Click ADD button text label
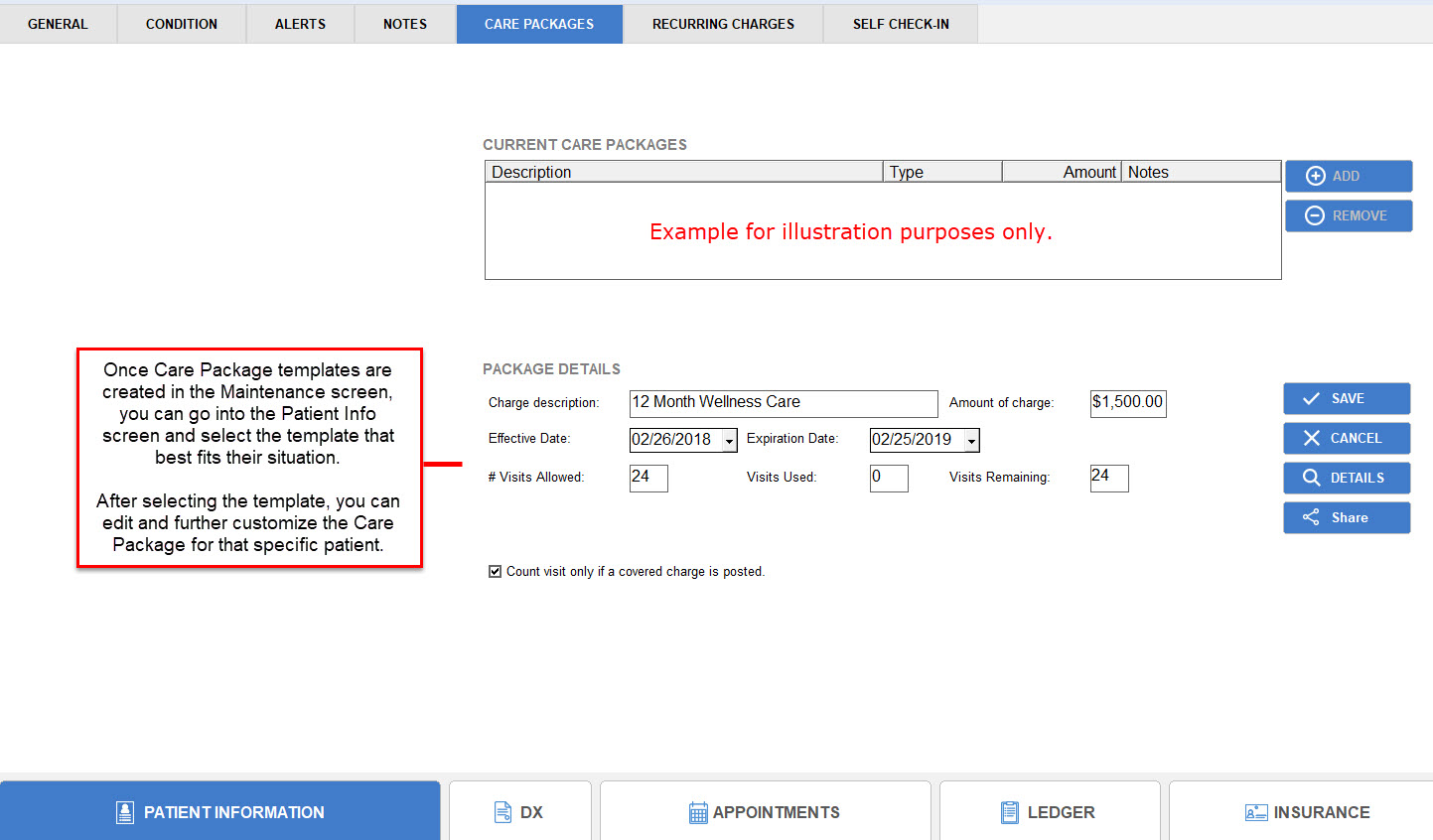Image resolution: width=1433 pixels, height=840 pixels. click(x=1347, y=176)
